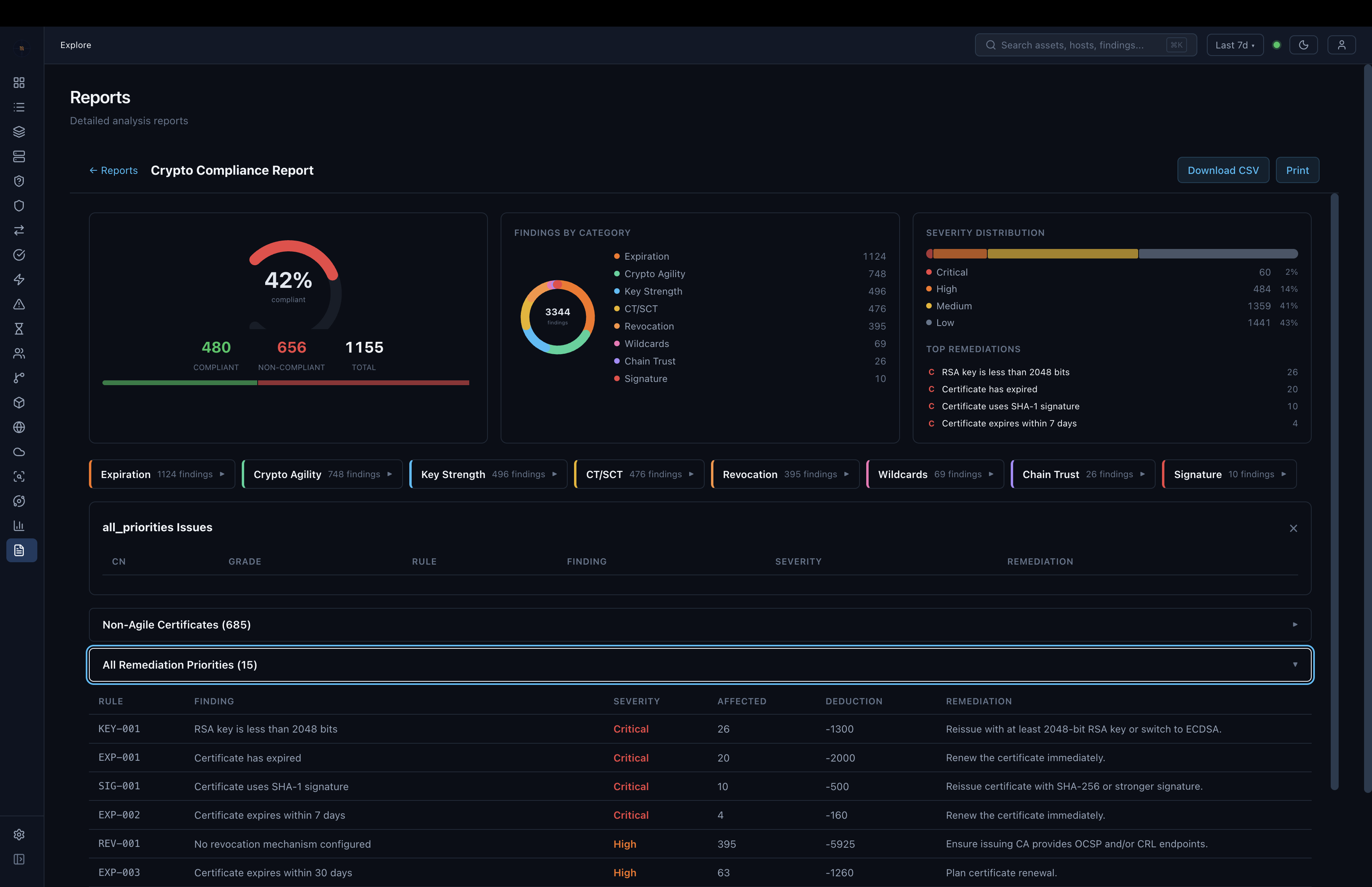Collapse All Remediation Priorities (15) section

point(699,665)
